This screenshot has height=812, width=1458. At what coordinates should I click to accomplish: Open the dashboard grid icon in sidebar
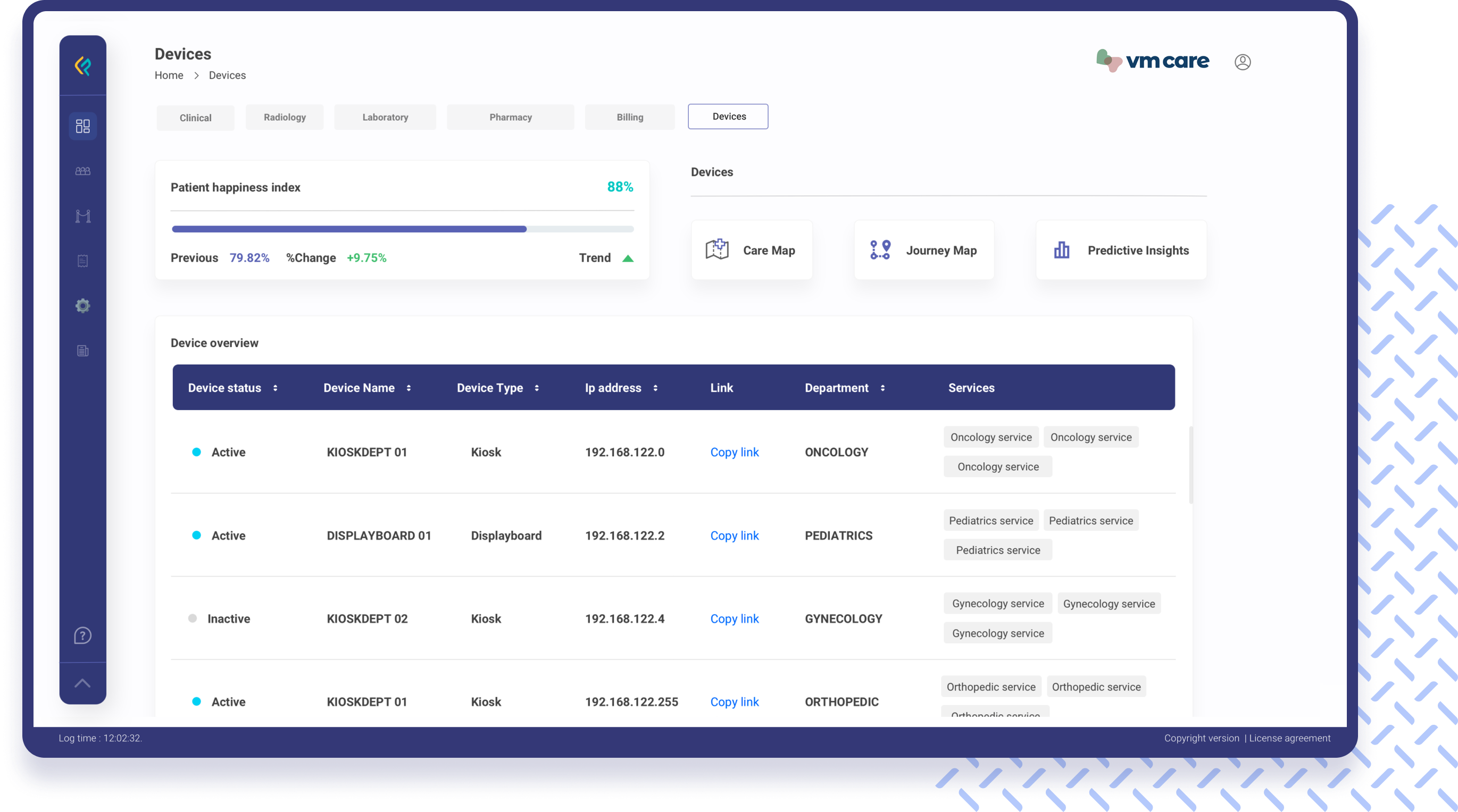pyautogui.click(x=82, y=125)
